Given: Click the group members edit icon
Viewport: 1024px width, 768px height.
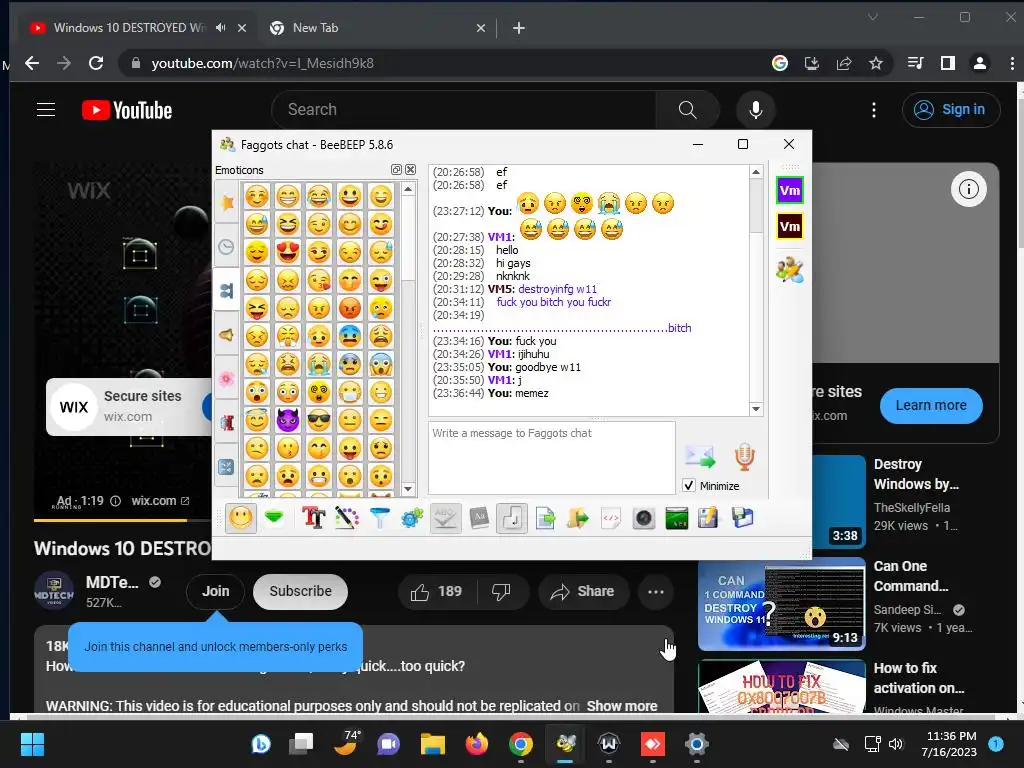Looking at the screenshot, I should click(x=790, y=270).
